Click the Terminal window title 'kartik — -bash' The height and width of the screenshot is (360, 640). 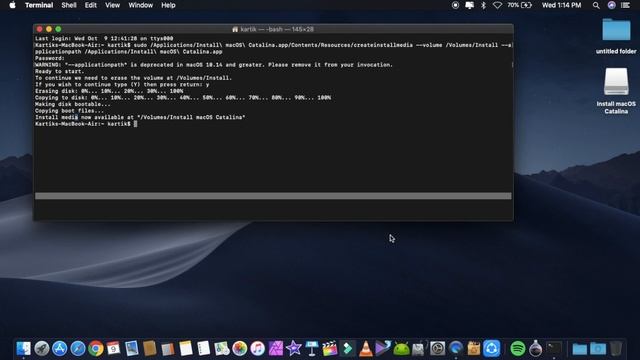tap(273, 29)
